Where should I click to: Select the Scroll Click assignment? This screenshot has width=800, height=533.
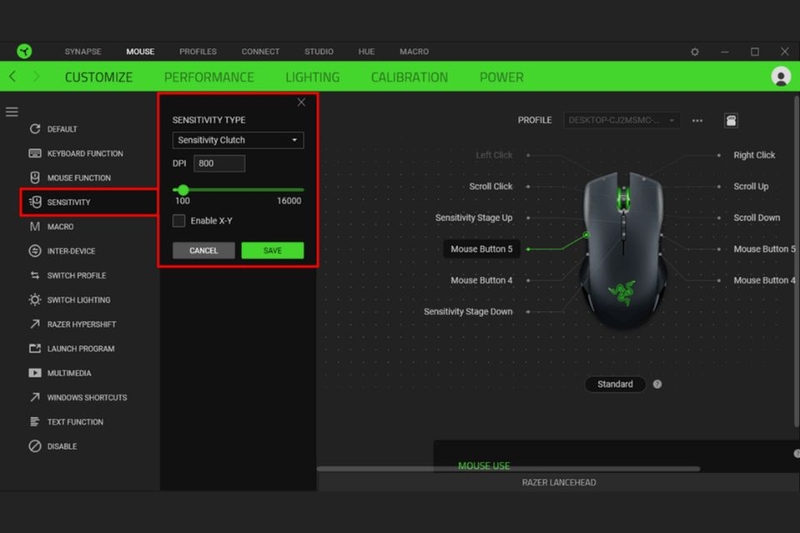coord(490,186)
